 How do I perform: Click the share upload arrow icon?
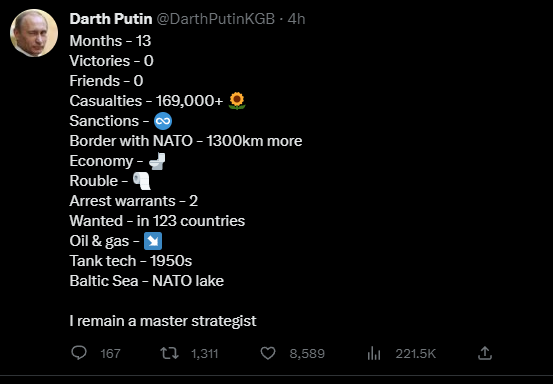point(485,353)
